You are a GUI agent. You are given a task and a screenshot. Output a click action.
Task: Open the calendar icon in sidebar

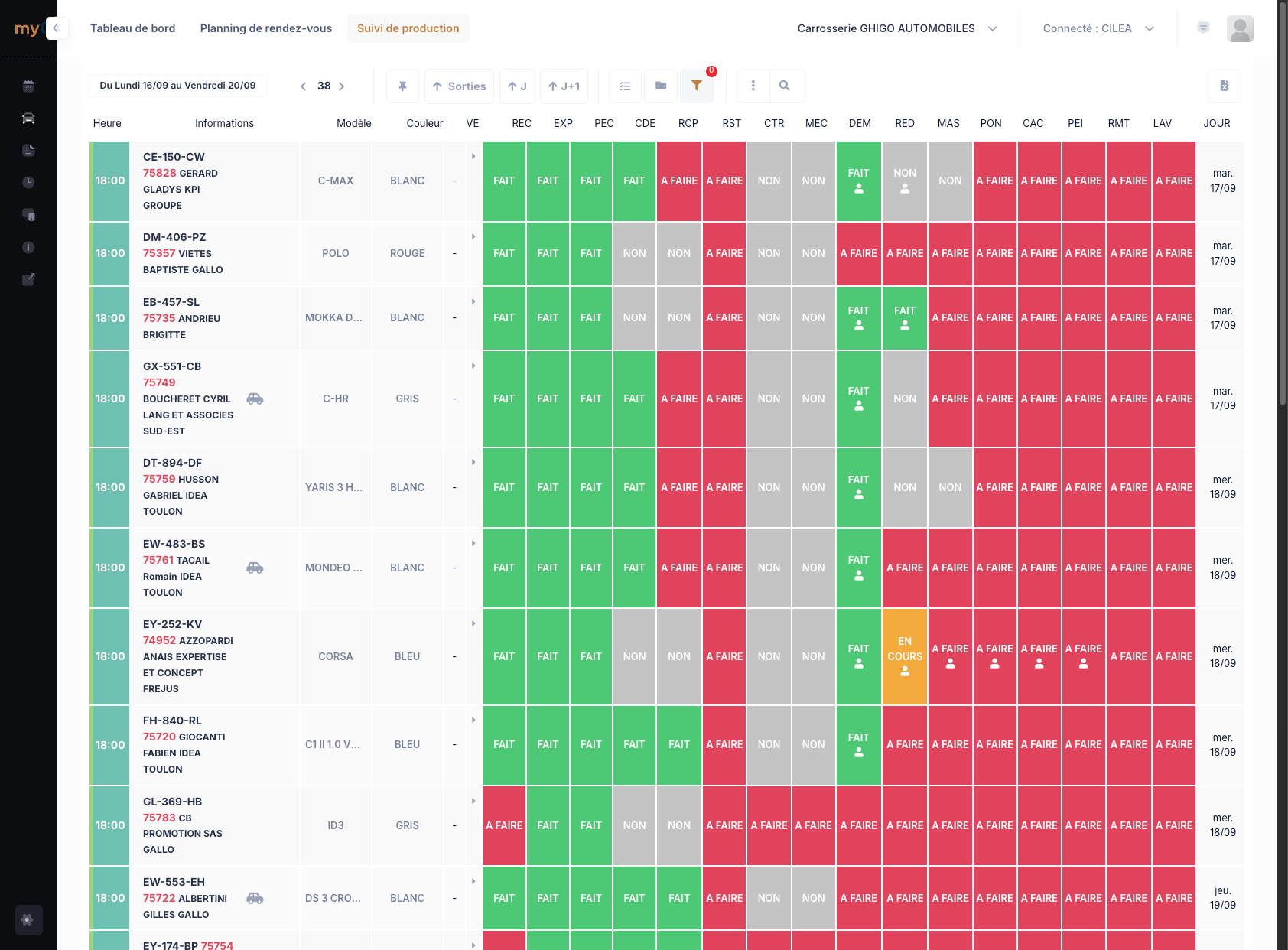(28, 86)
